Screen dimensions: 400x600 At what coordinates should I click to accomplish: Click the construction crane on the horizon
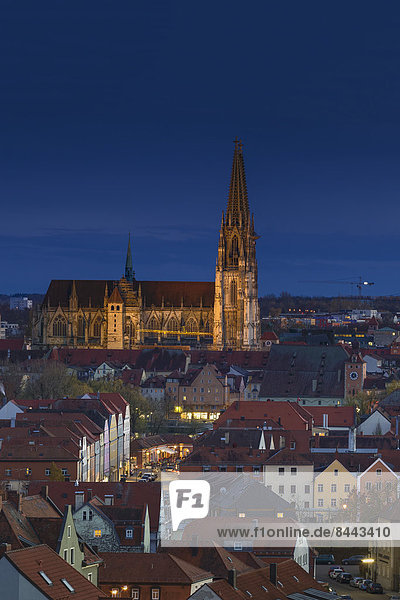358,286
